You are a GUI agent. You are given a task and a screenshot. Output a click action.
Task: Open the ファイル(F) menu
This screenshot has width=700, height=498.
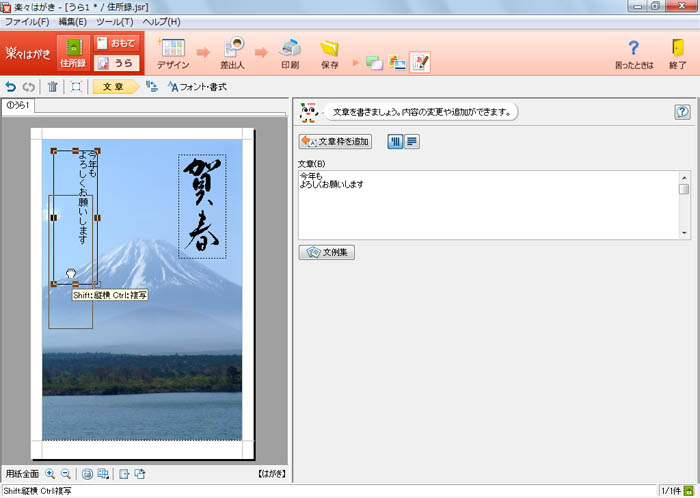click(28, 21)
